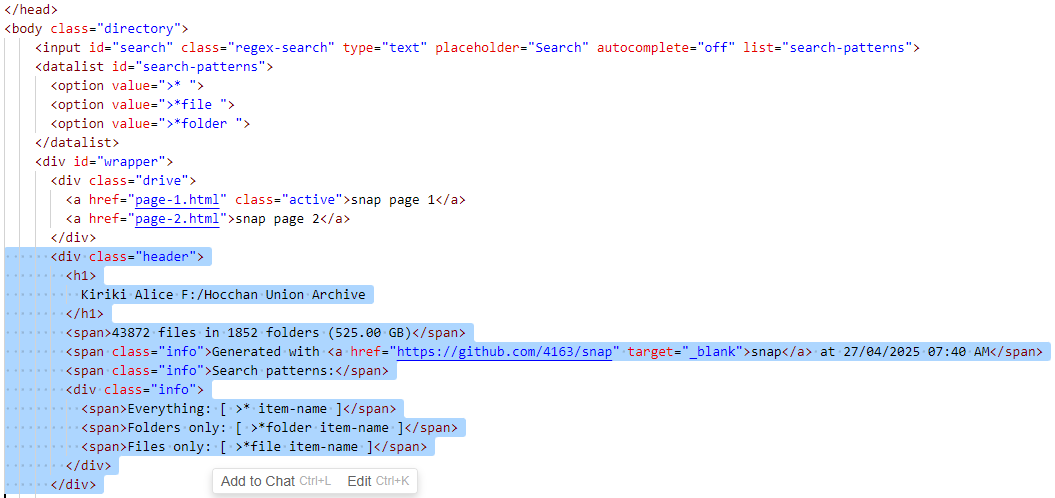Image resolution: width=1055 pixels, height=498 pixels.
Task: Click the closing </head> tag
Action: (31, 9)
